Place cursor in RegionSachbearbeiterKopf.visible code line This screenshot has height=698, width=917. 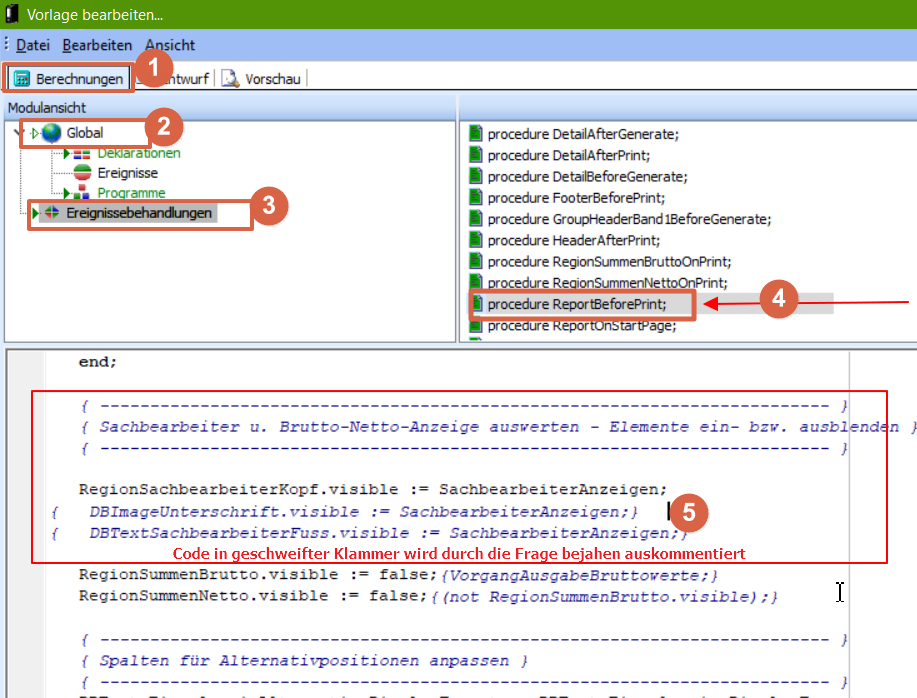373,489
